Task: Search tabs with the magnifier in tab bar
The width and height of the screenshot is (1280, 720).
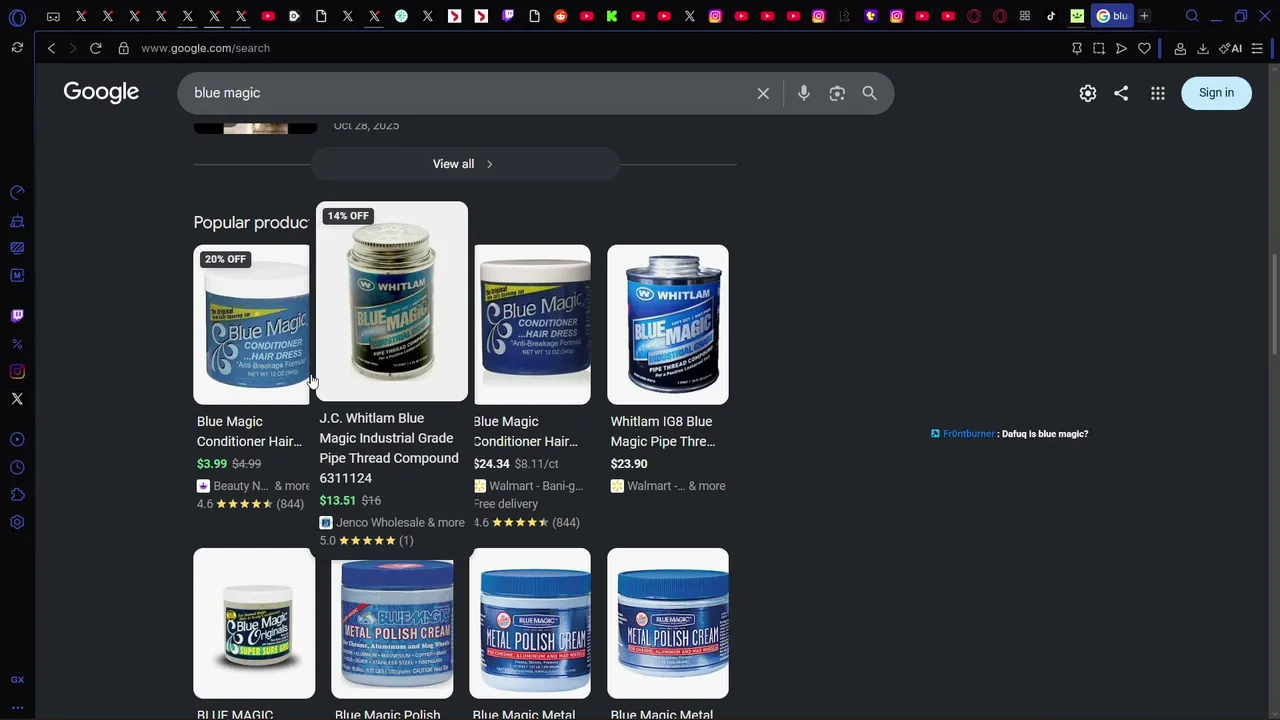Action: coord(1192,16)
